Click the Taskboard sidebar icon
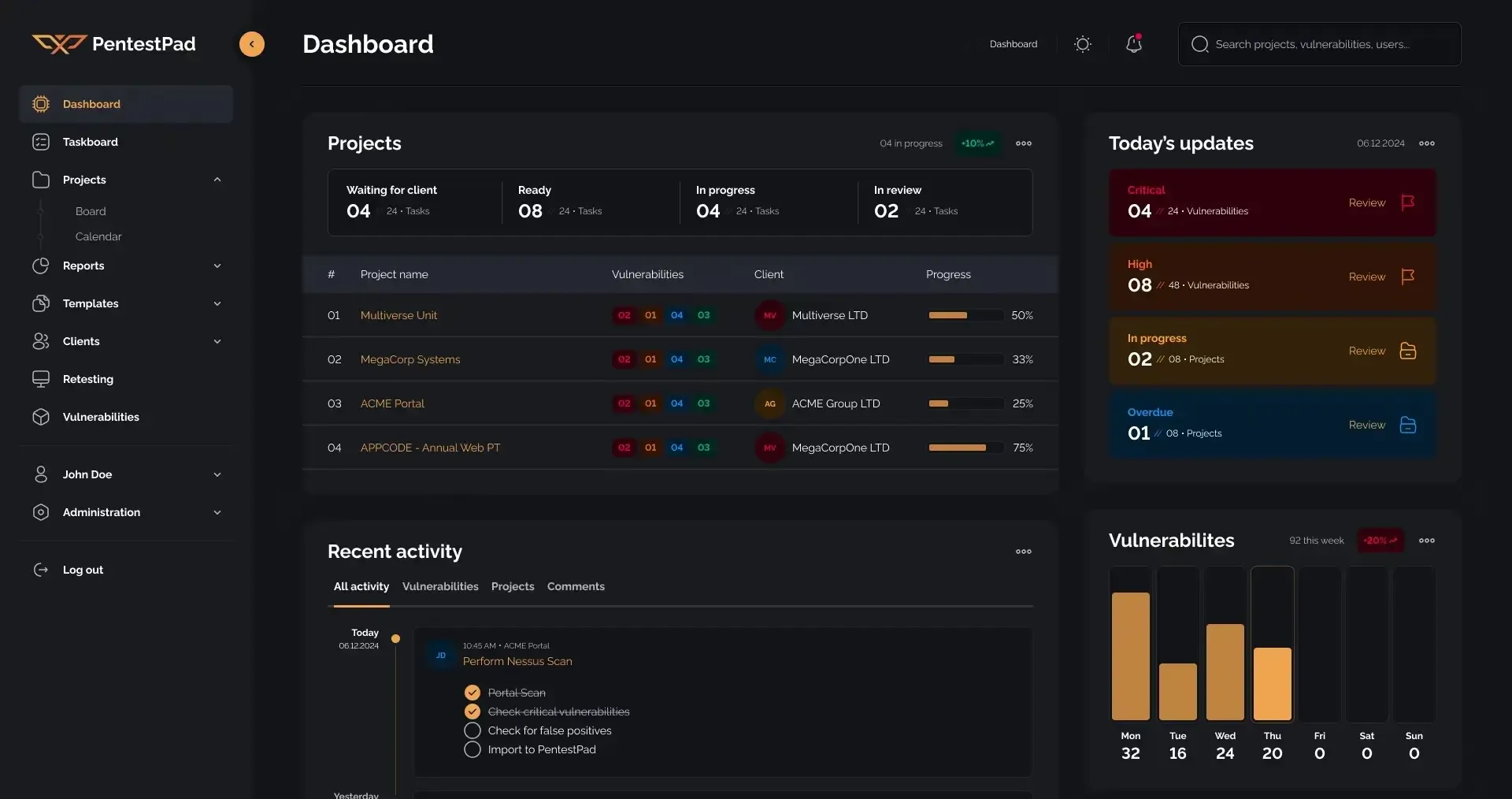 click(41, 142)
